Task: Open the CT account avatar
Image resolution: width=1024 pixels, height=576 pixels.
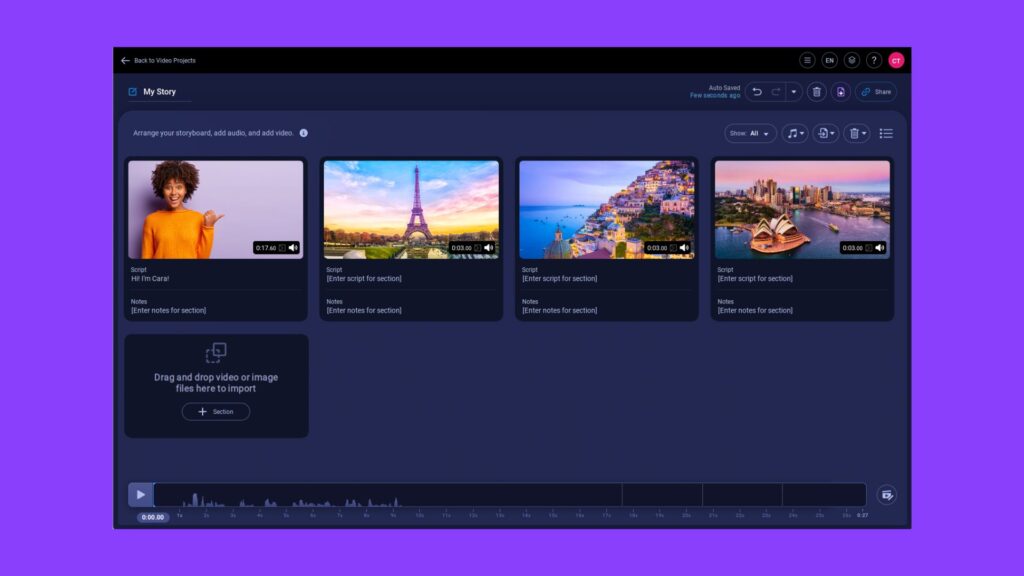Action: tap(896, 60)
